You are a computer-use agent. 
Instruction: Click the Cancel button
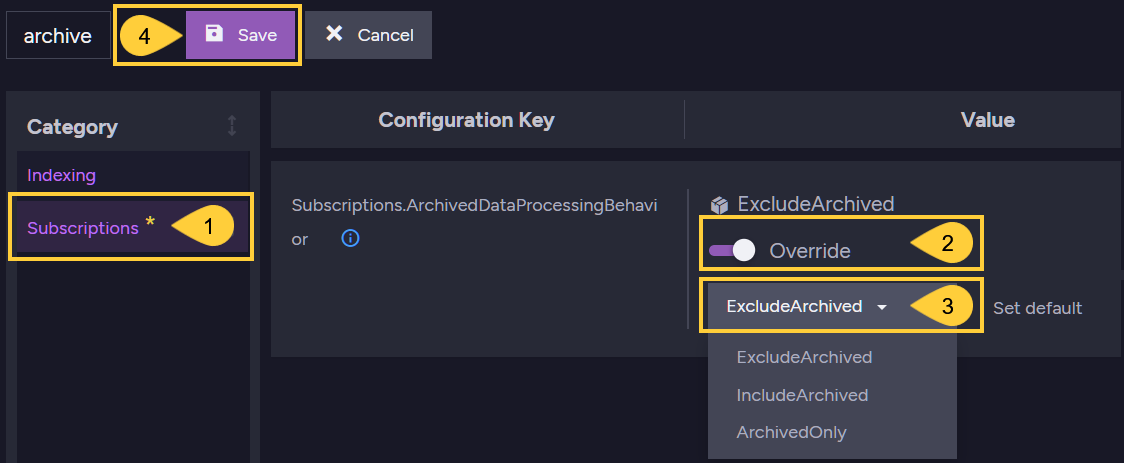point(368,35)
